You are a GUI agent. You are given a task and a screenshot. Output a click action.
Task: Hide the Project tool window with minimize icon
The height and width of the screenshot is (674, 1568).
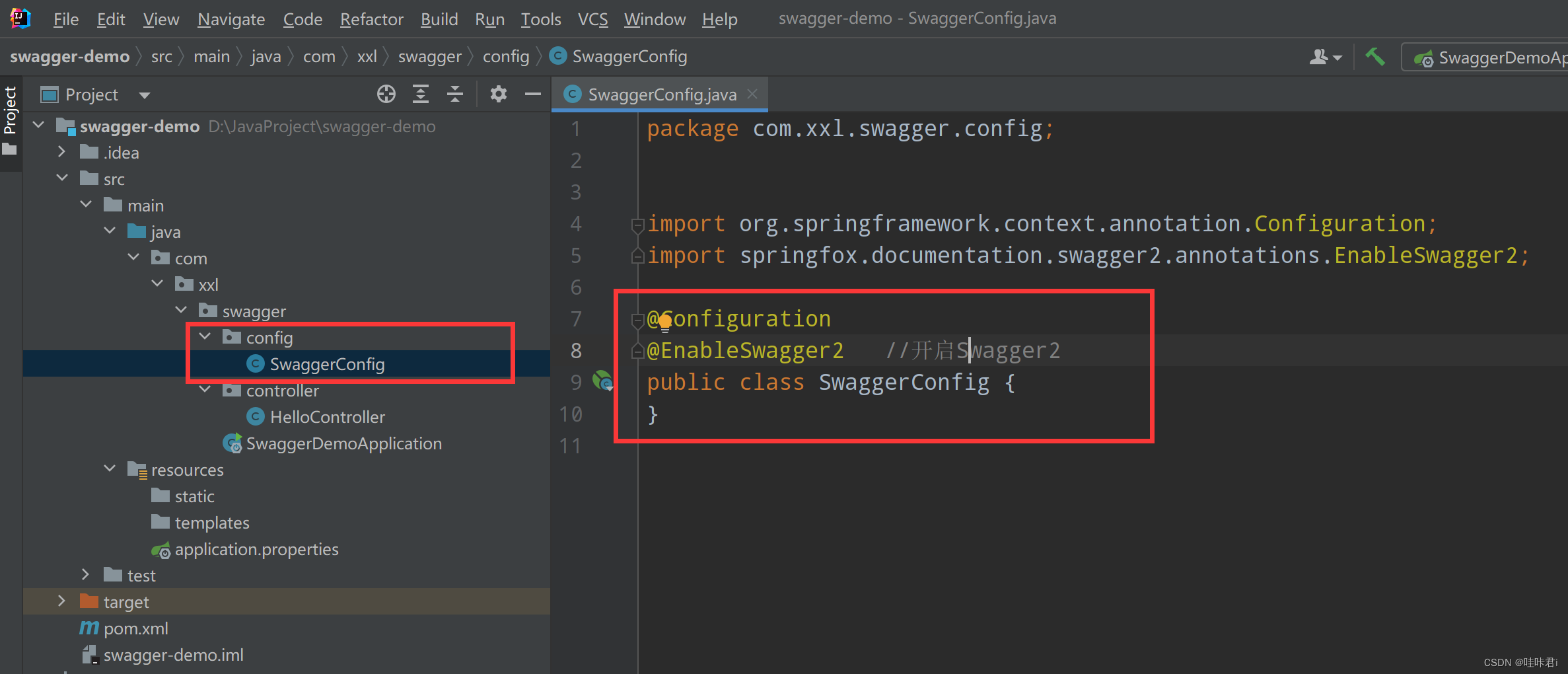(x=532, y=94)
